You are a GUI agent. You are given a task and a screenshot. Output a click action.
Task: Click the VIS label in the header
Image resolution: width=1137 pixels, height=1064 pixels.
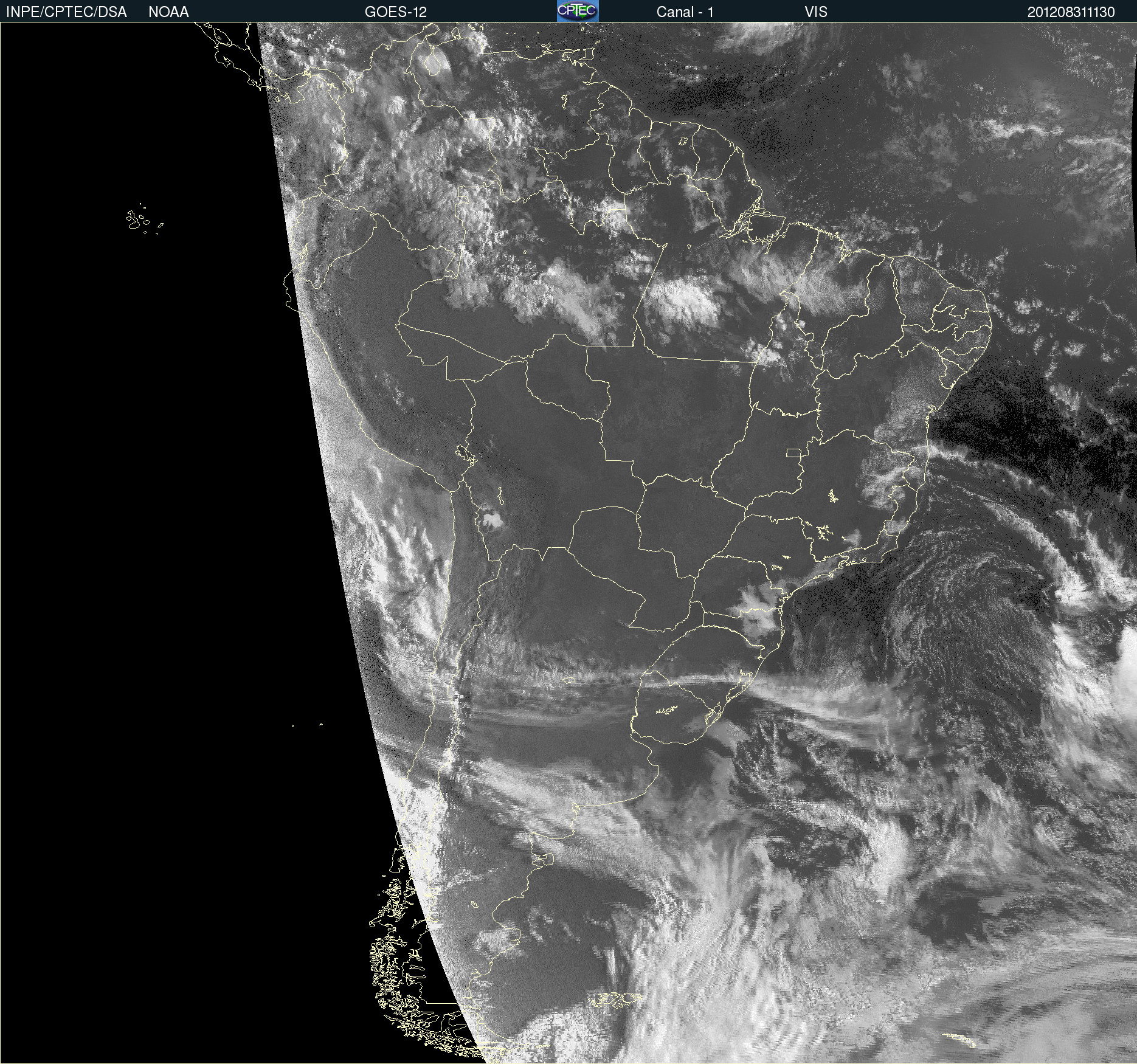coord(816,12)
